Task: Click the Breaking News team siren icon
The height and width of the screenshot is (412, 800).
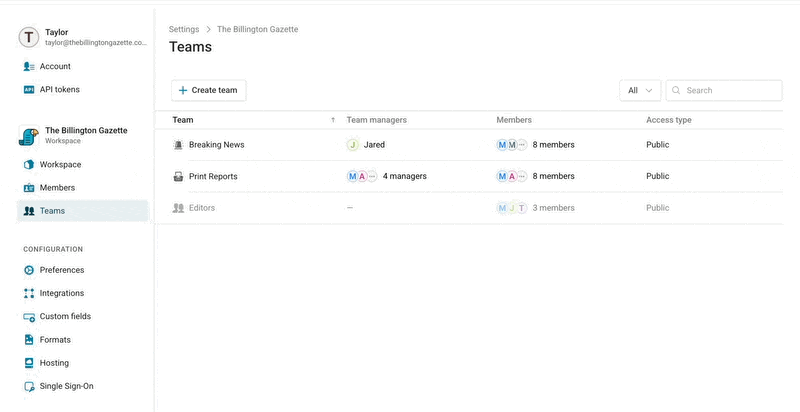Action: point(178,145)
